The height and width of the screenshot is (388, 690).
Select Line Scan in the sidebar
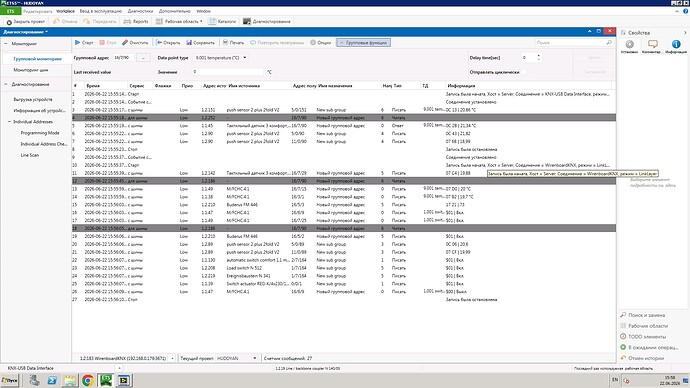coord(29,155)
